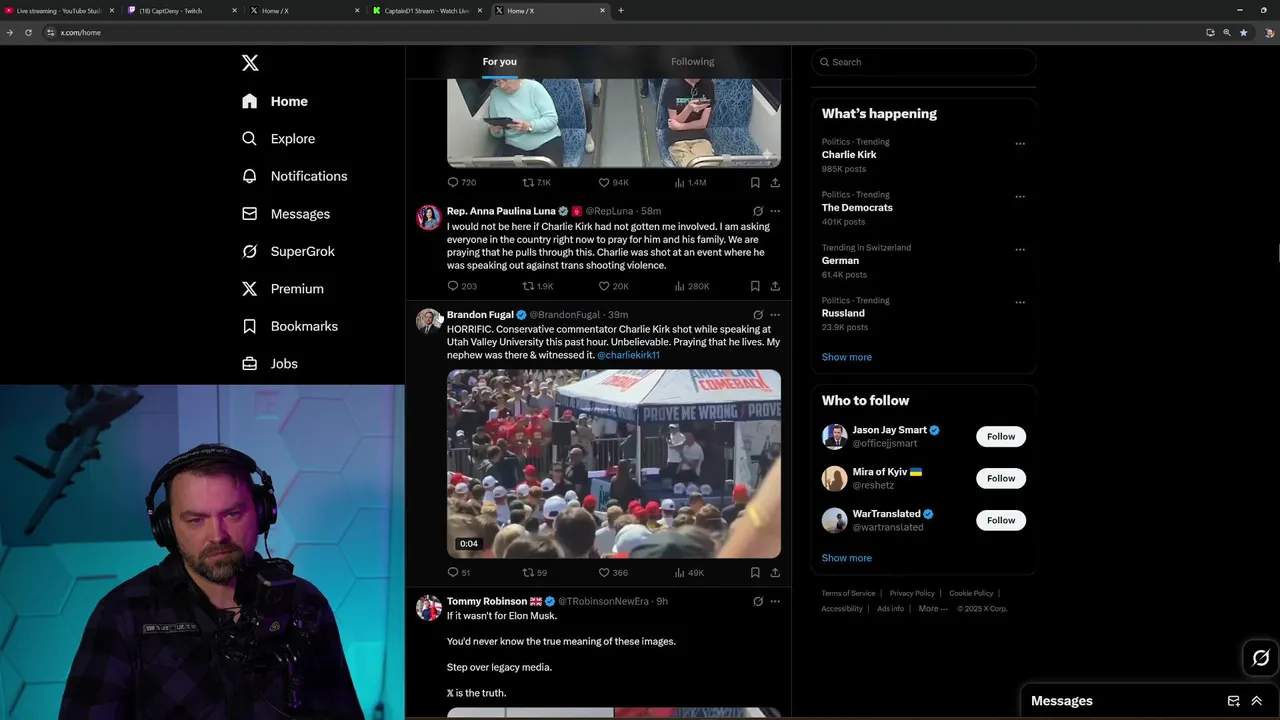Image resolution: width=1280 pixels, height=720 pixels.
Task: Open Notifications in the sidebar
Action: pyautogui.click(x=295, y=176)
